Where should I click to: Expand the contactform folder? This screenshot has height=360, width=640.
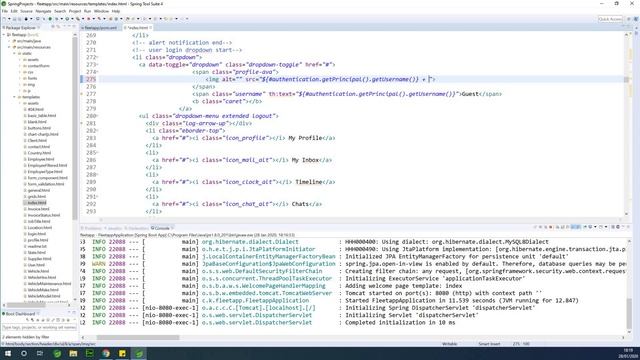[19, 66]
